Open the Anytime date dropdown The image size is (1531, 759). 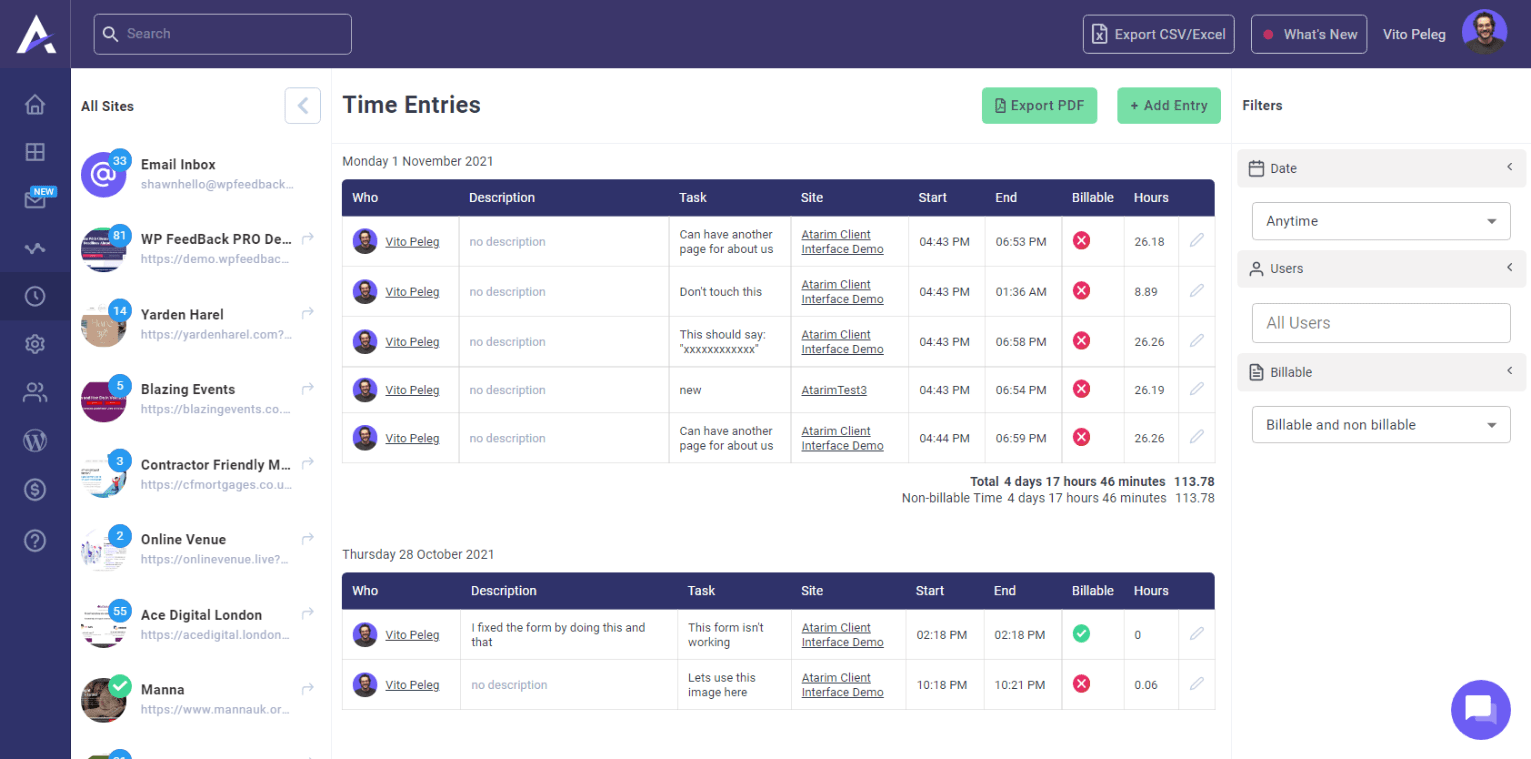pyautogui.click(x=1380, y=221)
